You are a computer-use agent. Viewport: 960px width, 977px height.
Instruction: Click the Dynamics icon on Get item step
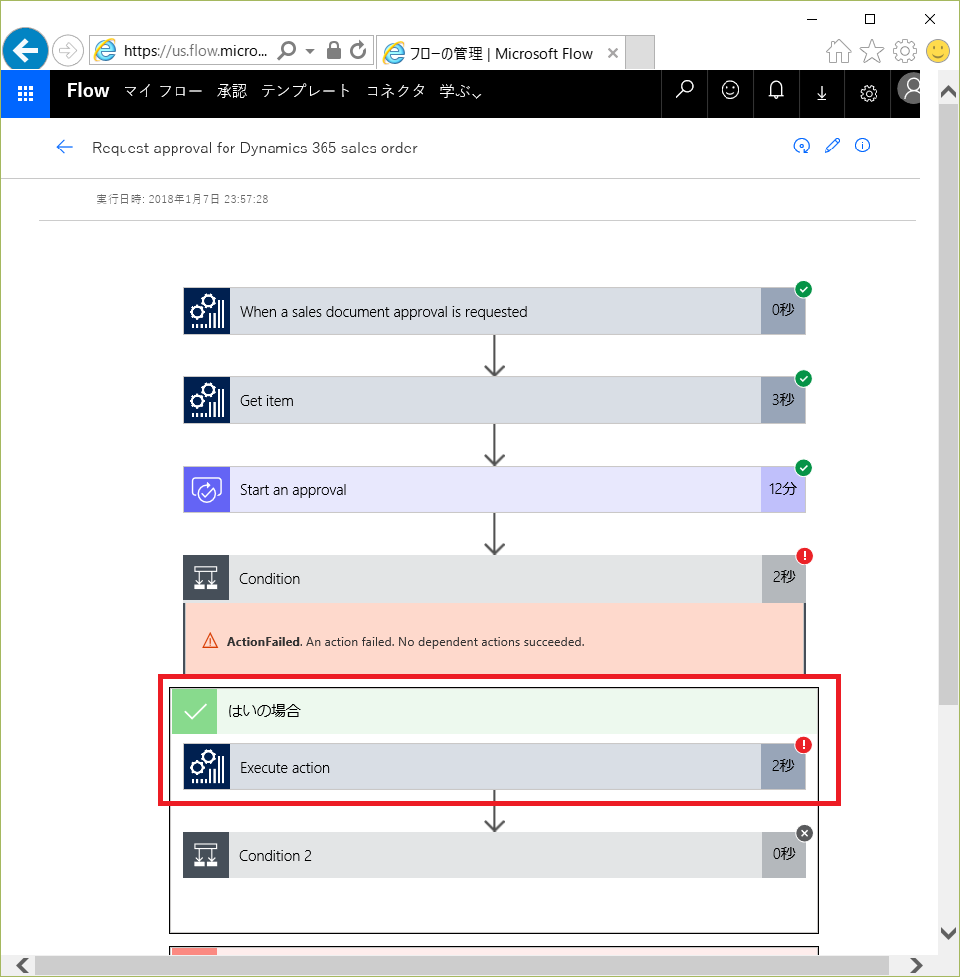point(207,400)
